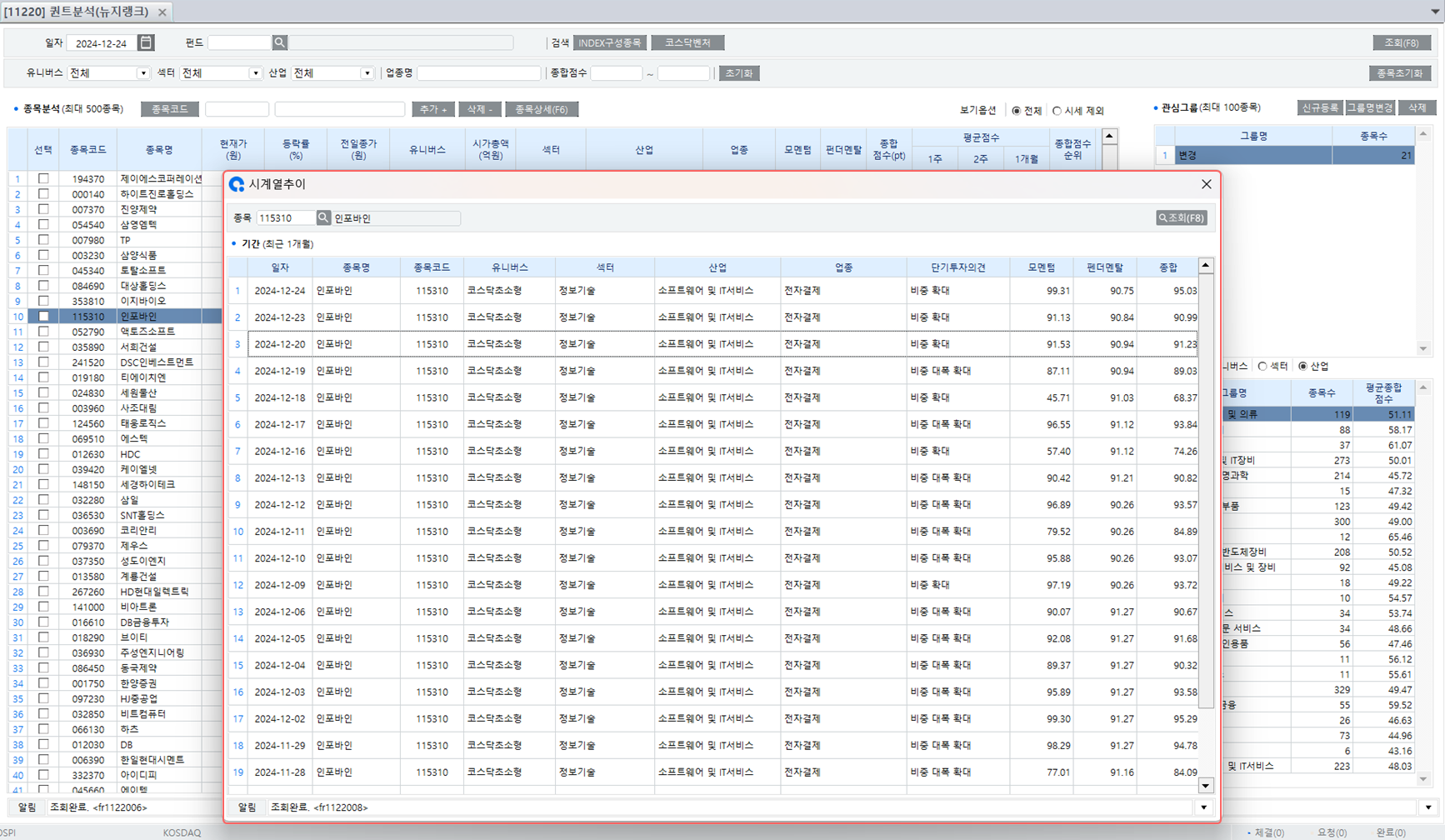
Task: Select the 전체 view option radio
Action: 1016,111
